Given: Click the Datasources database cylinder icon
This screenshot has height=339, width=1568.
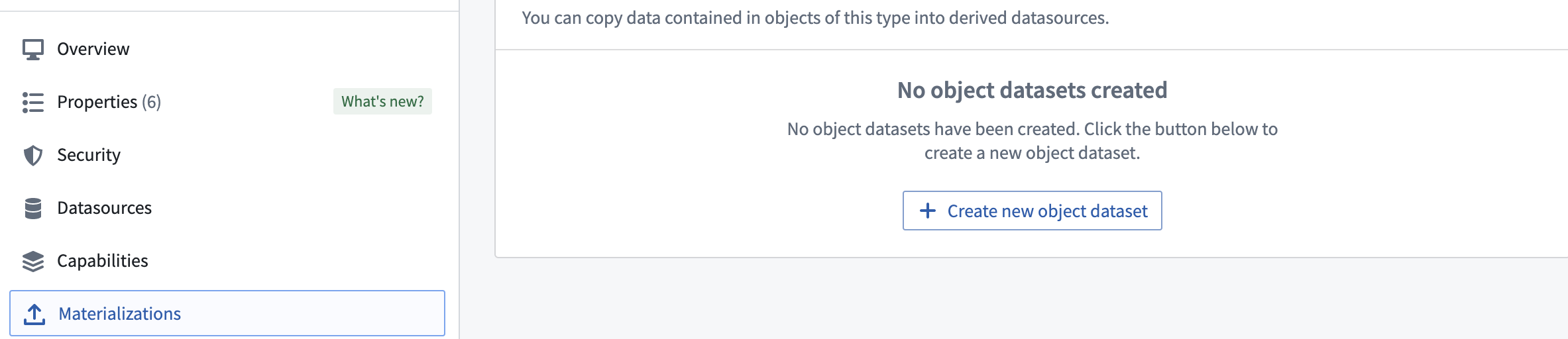Looking at the screenshot, I should 33,208.
